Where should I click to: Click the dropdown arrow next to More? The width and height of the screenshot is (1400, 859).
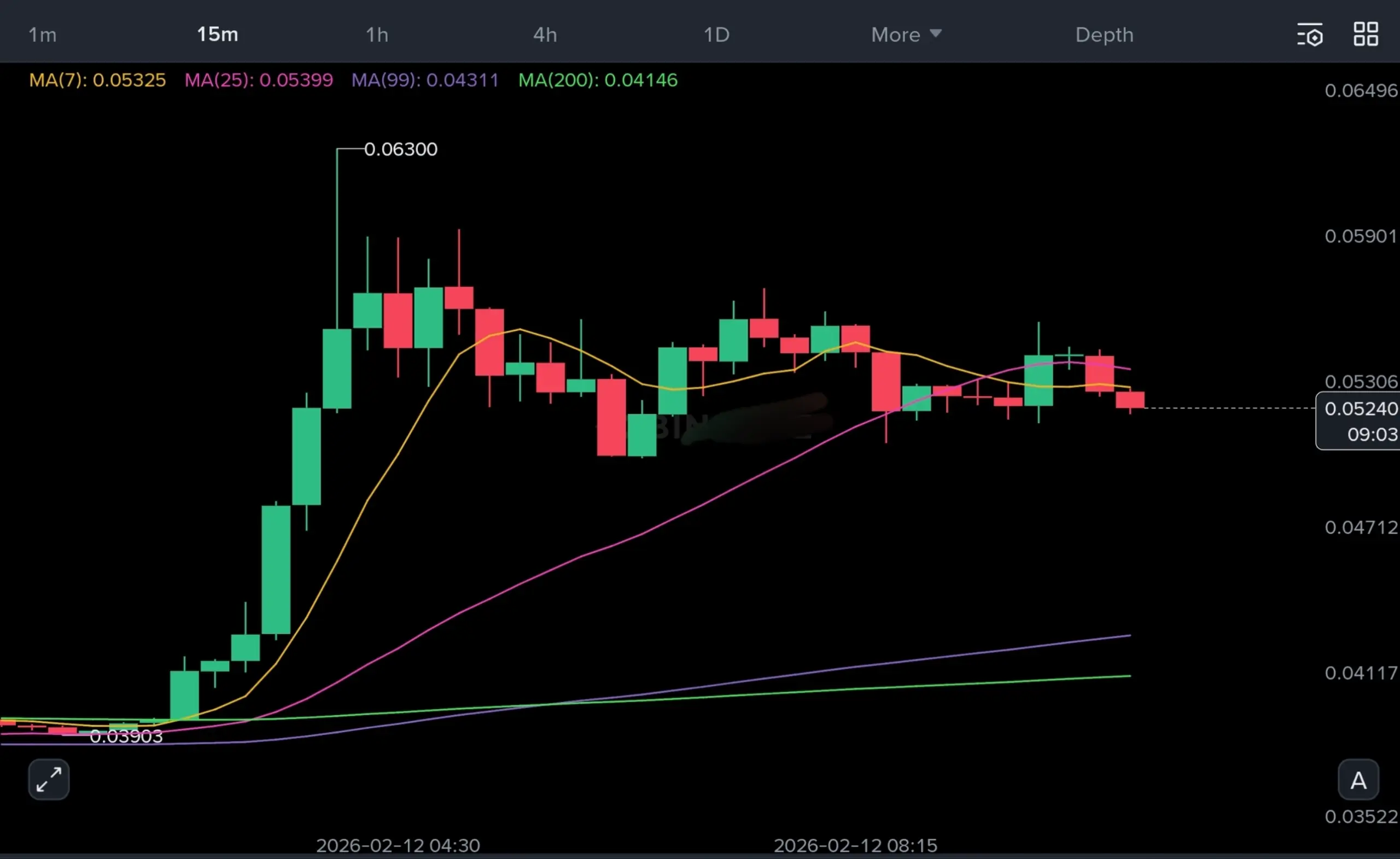coord(935,33)
